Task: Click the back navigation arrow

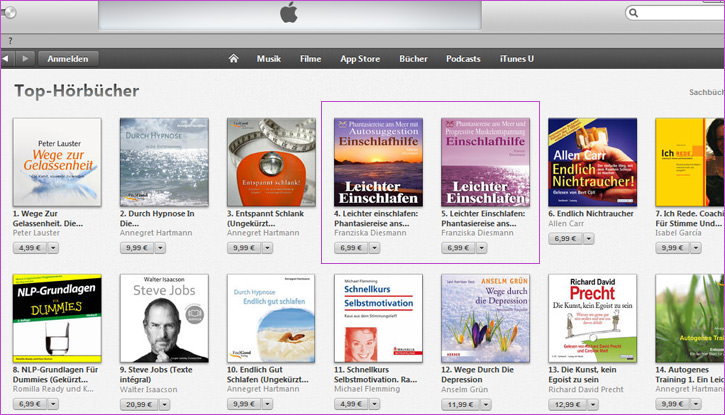Action: (x=7, y=59)
